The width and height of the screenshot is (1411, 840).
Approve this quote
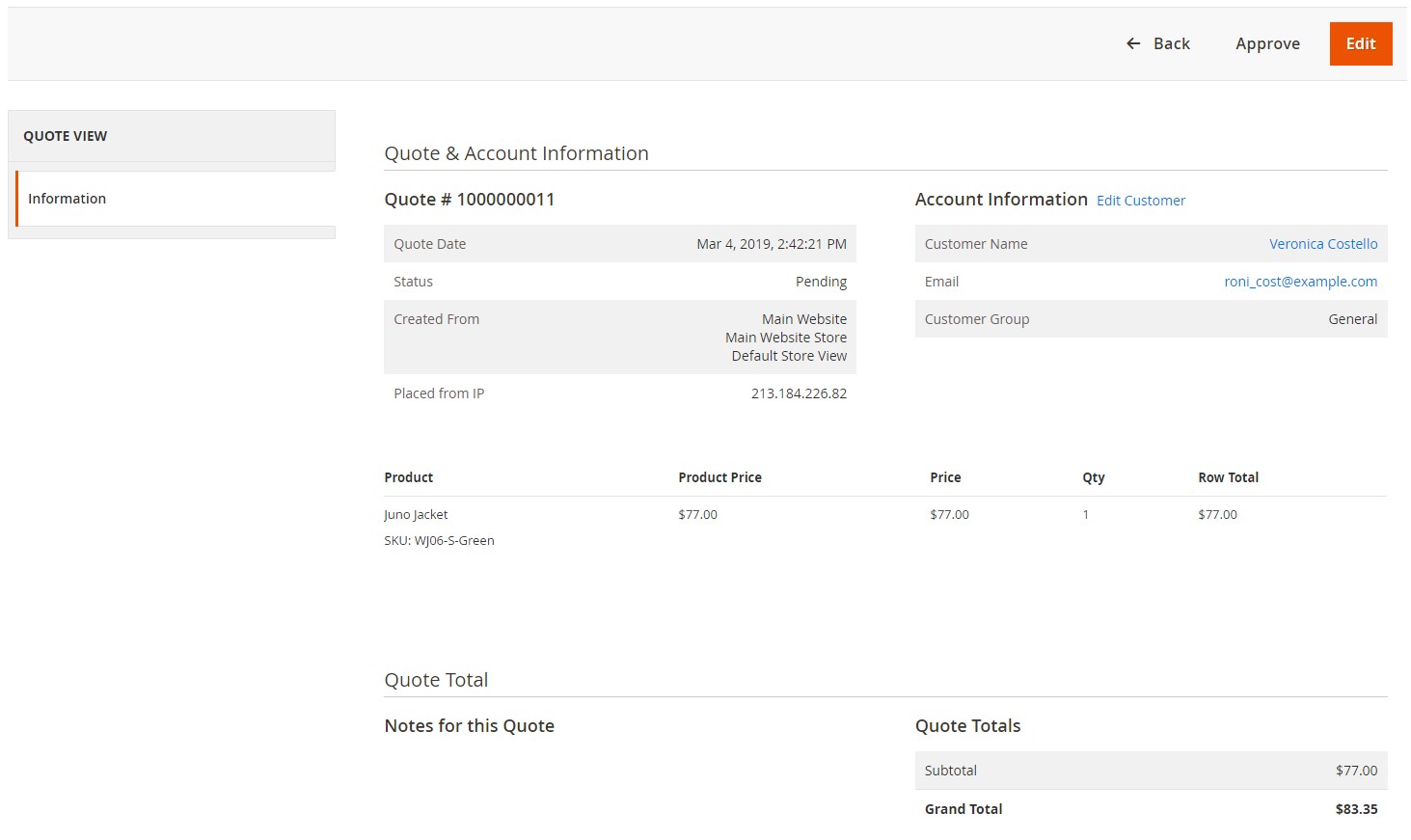pyautogui.click(x=1267, y=43)
